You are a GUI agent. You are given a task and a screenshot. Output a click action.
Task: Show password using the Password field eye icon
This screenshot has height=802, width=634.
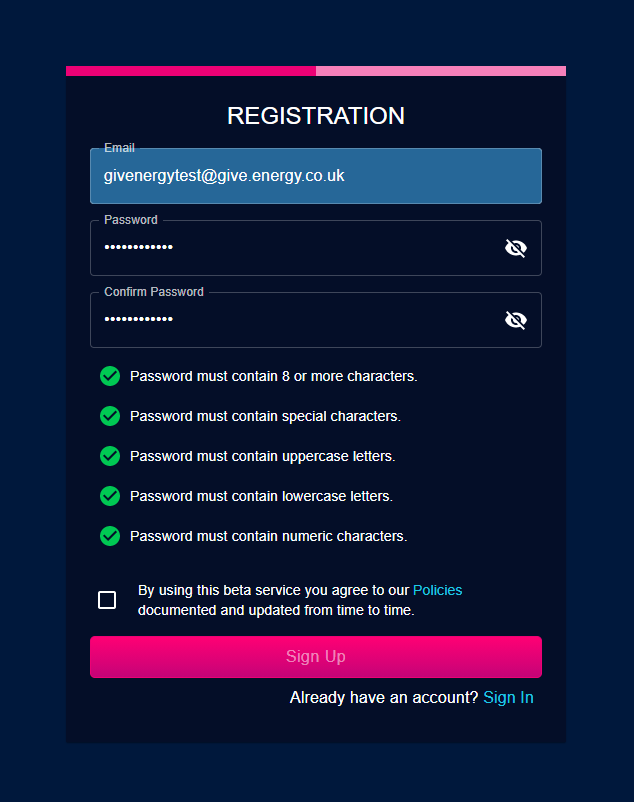tap(515, 248)
